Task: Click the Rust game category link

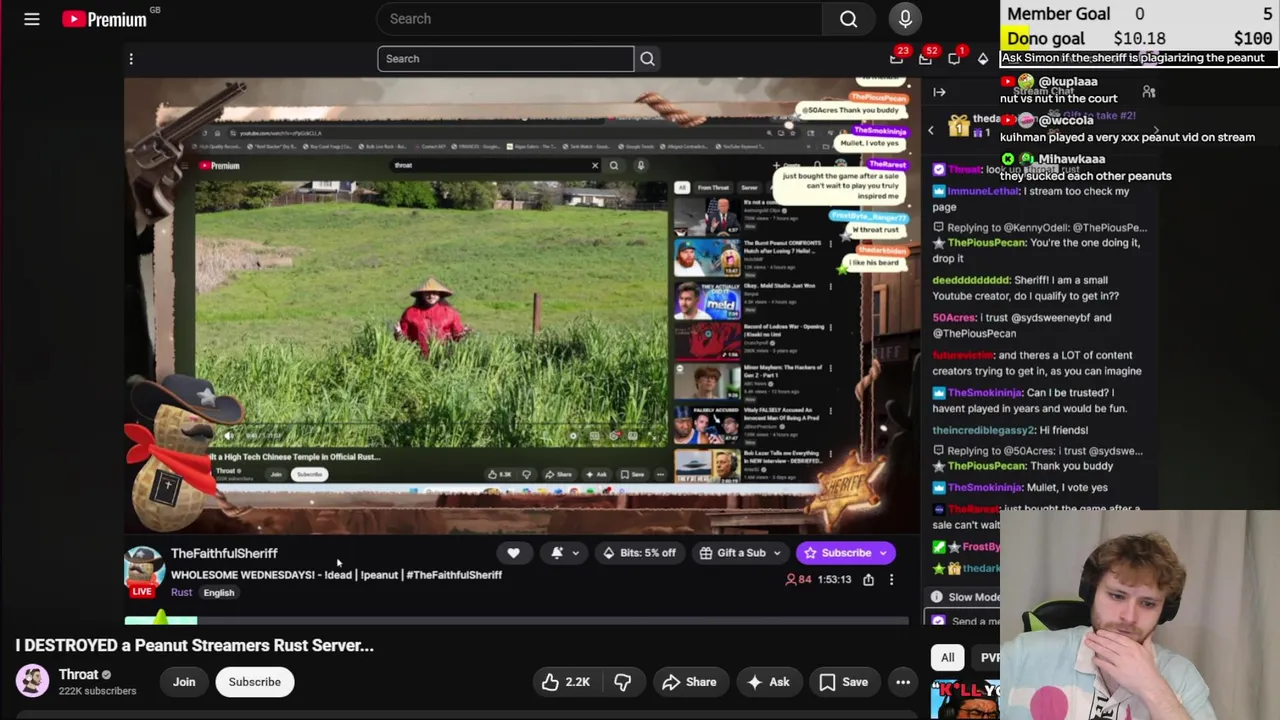Action: [181, 592]
